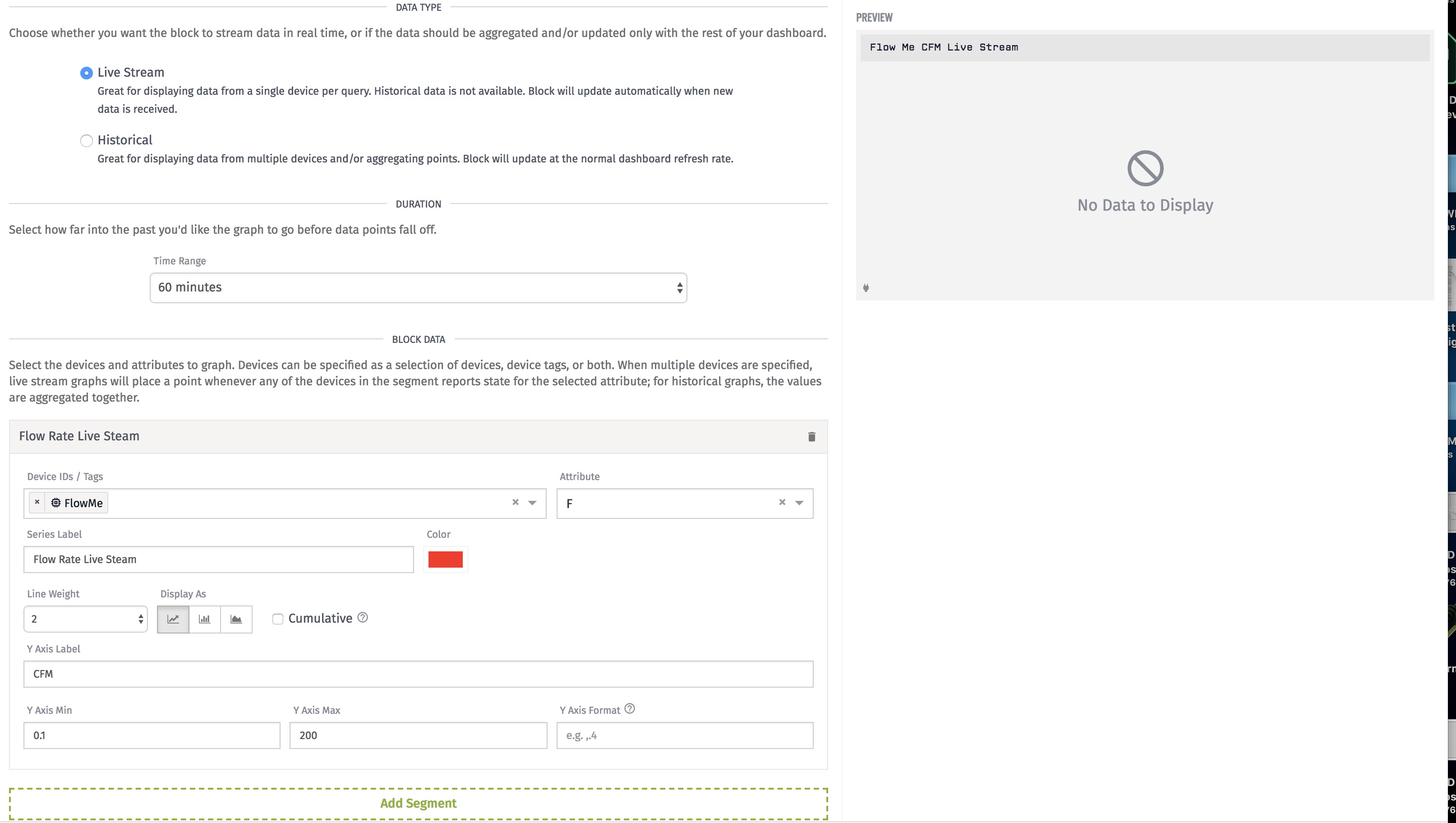Remove the FlowMe device tag
The image size is (1456, 823).
[x=37, y=502]
